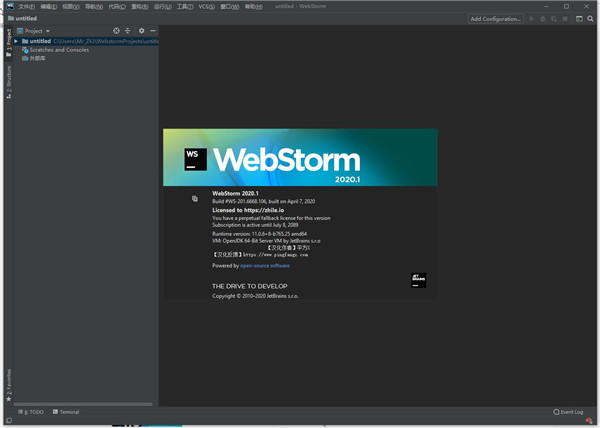Click the Run play icon
The height and width of the screenshot is (428, 600).
(532, 19)
